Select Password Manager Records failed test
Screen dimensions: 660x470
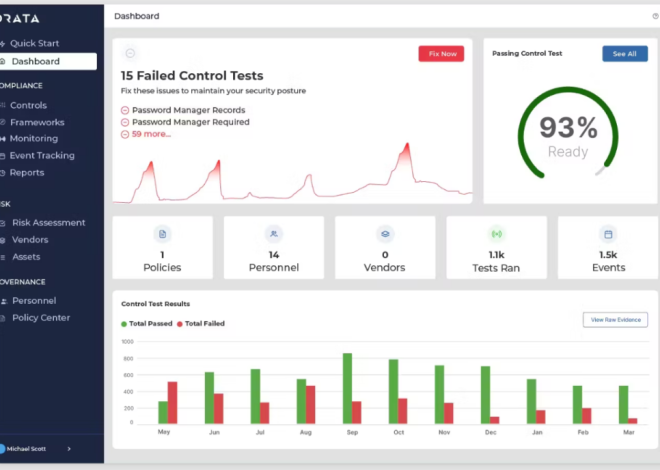[x=189, y=110]
